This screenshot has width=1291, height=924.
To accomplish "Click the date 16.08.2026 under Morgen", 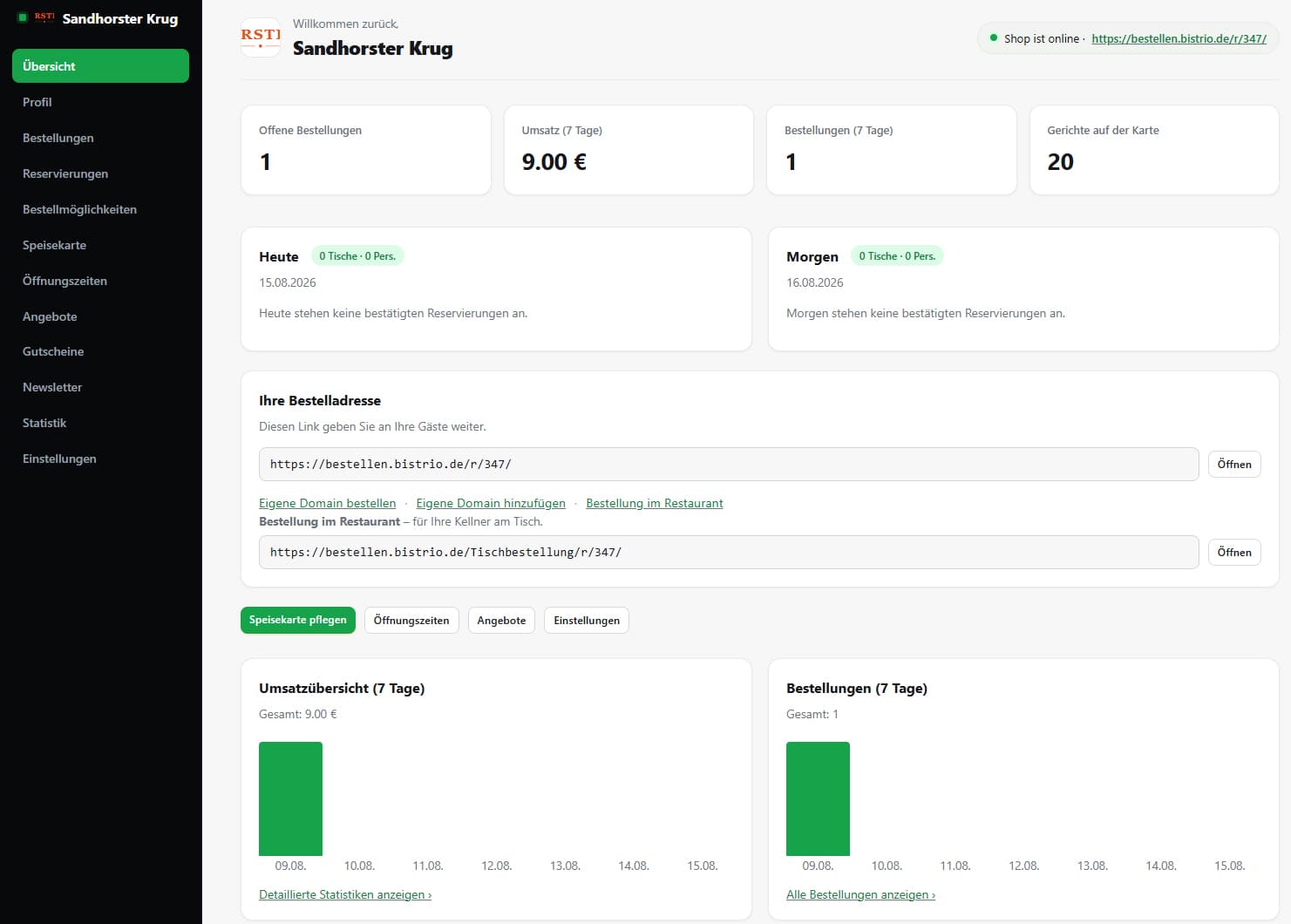I will pos(815,282).
